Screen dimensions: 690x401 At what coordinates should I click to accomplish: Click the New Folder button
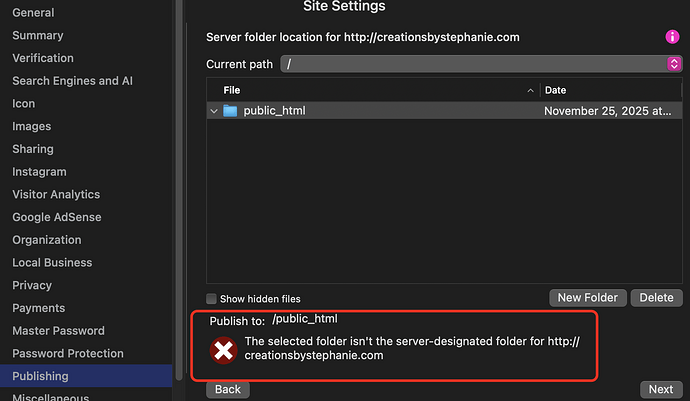coord(589,298)
